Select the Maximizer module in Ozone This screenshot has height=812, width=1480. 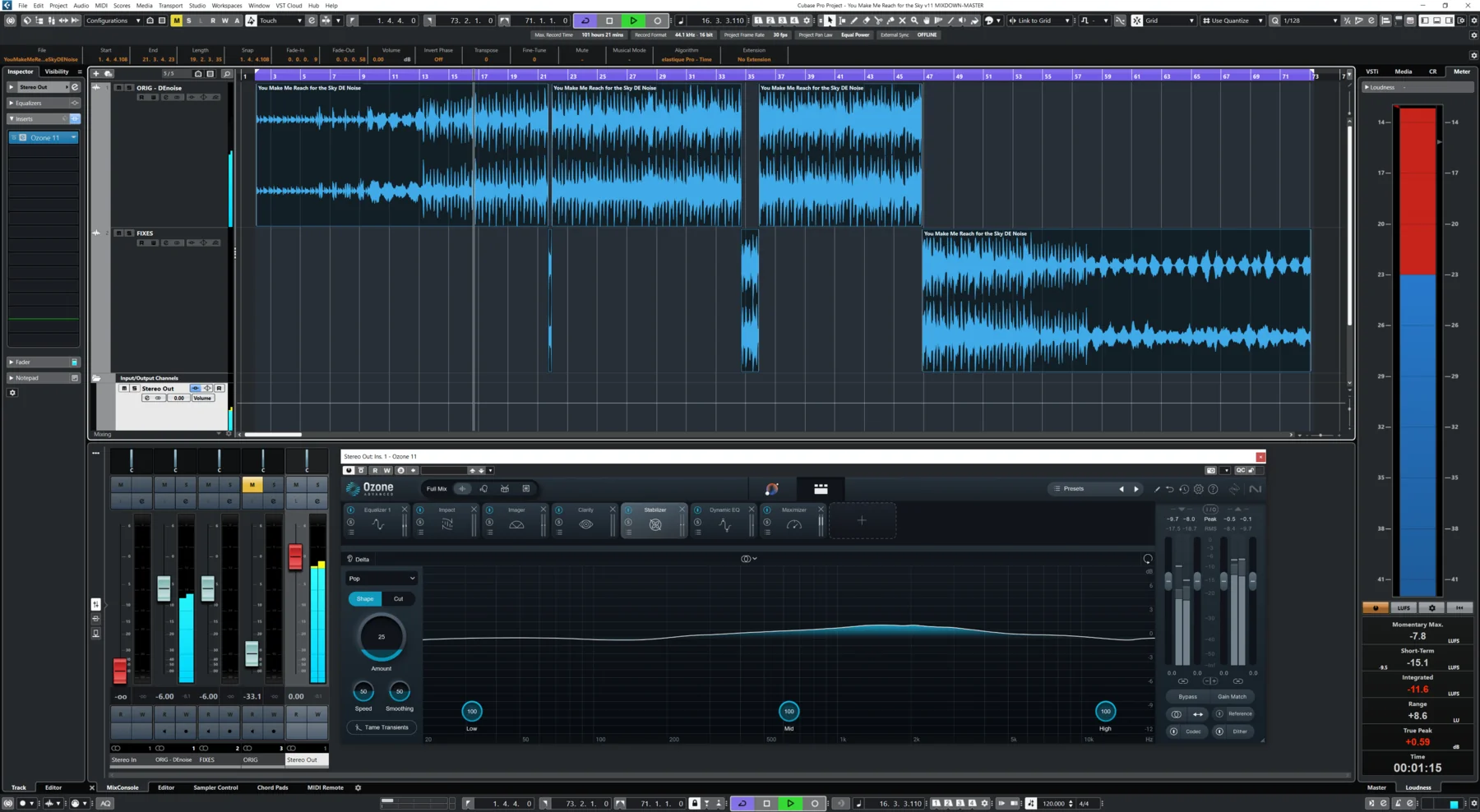point(793,520)
